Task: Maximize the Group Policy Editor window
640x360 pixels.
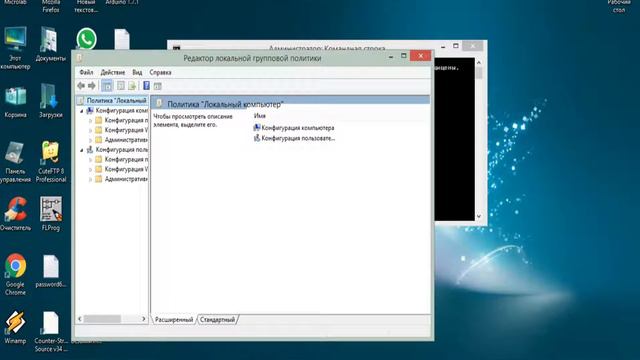Action: tap(404, 56)
